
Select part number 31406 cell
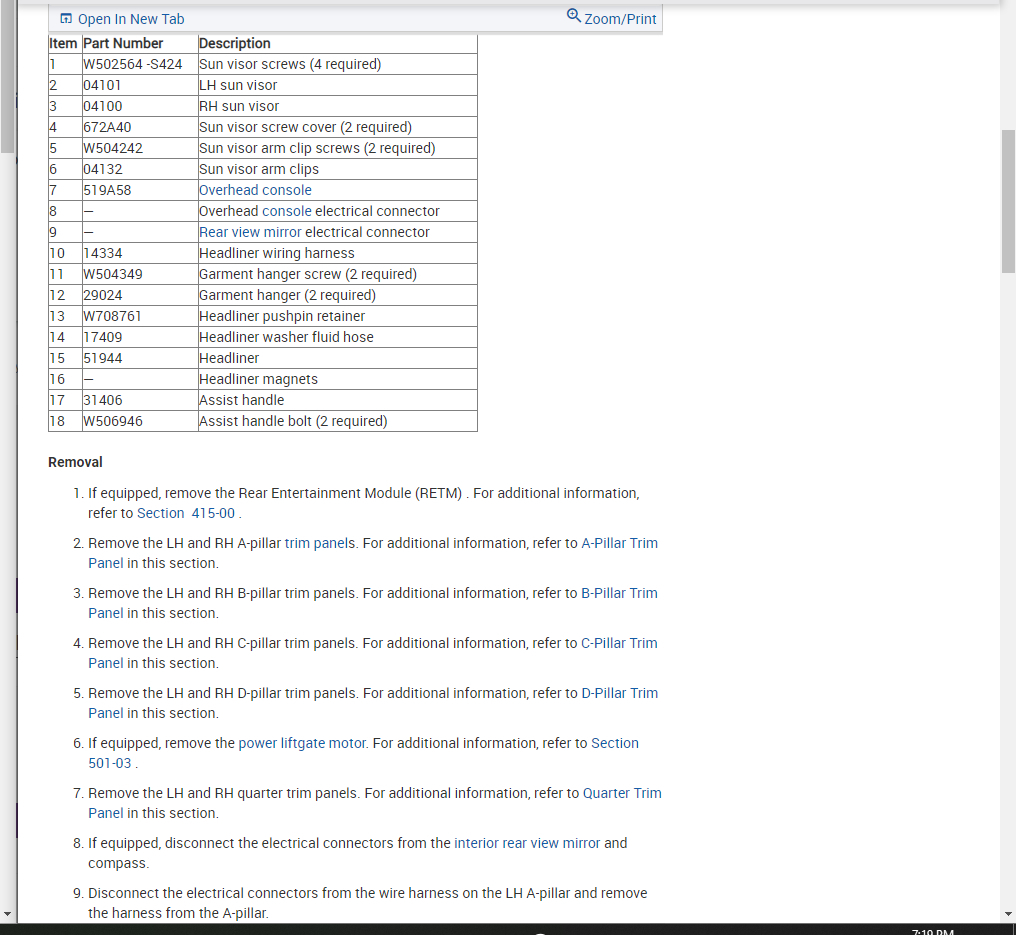point(140,400)
